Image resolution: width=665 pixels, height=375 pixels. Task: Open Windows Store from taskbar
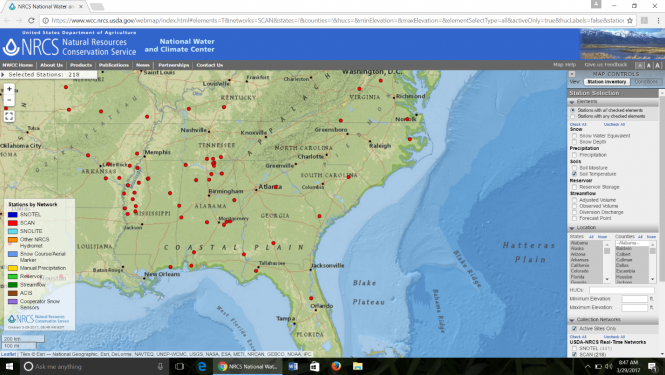click(314, 367)
